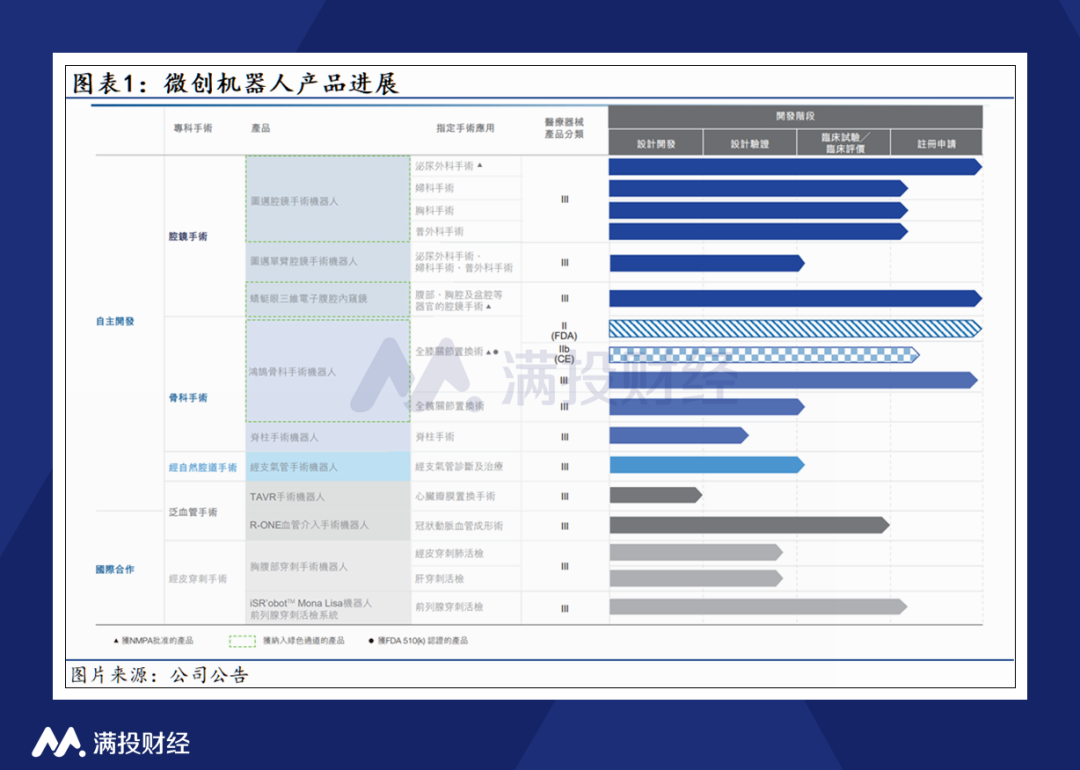Image resolution: width=1080 pixels, height=770 pixels.
Task: Click the 鴻鵠骨科手術機器人 product cell
Action: pos(328,371)
